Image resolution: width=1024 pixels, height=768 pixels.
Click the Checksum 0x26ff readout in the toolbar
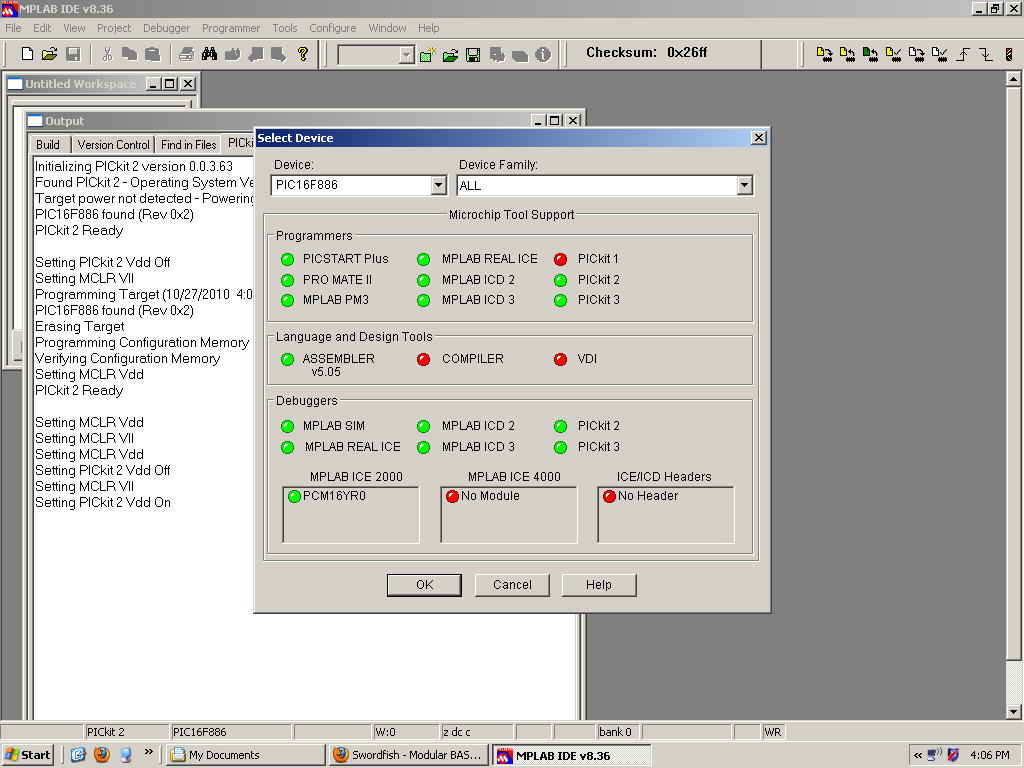pyautogui.click(x=647, y=52)
